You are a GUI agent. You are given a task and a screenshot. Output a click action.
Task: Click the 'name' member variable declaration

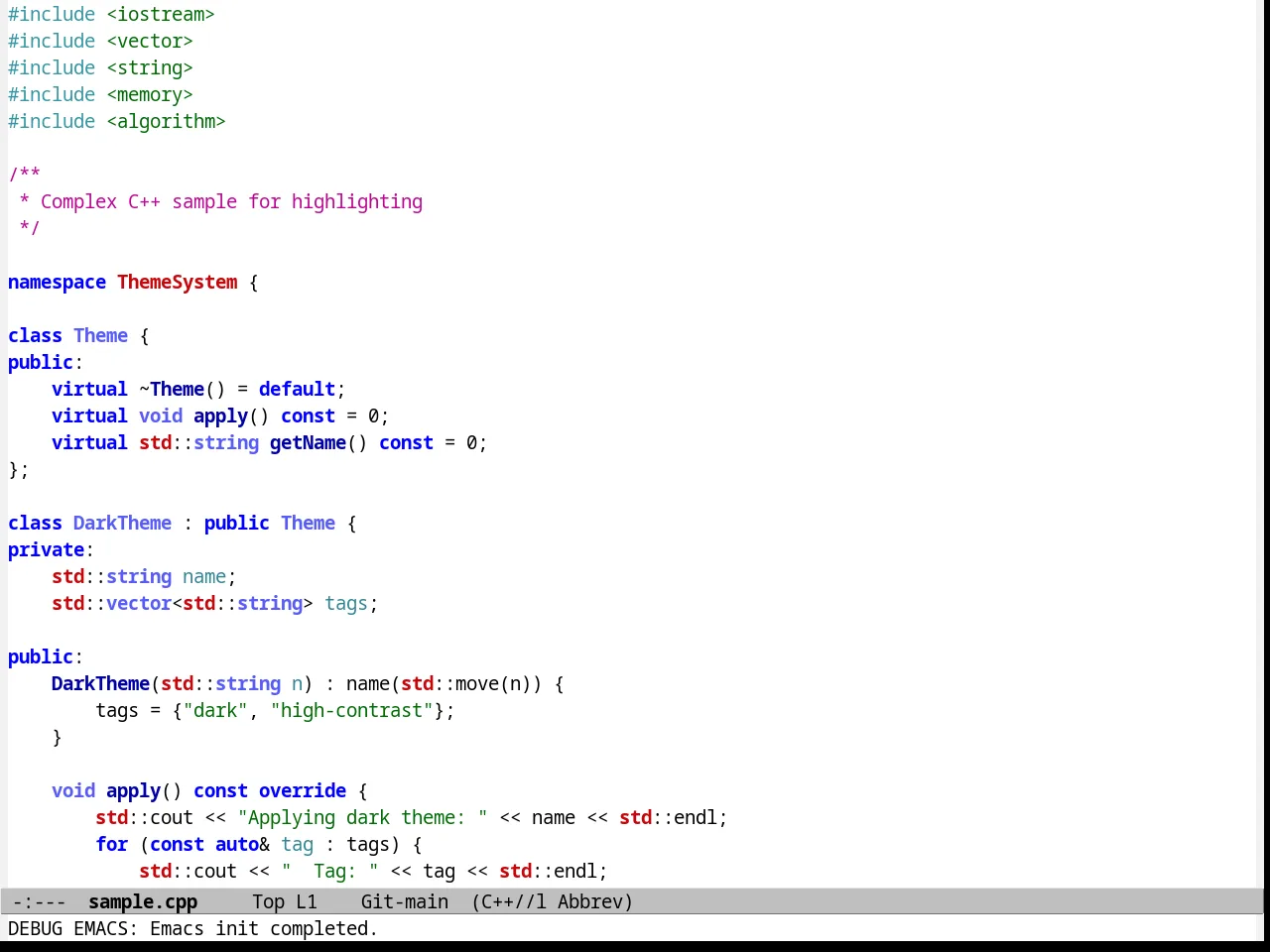(204, 576)
